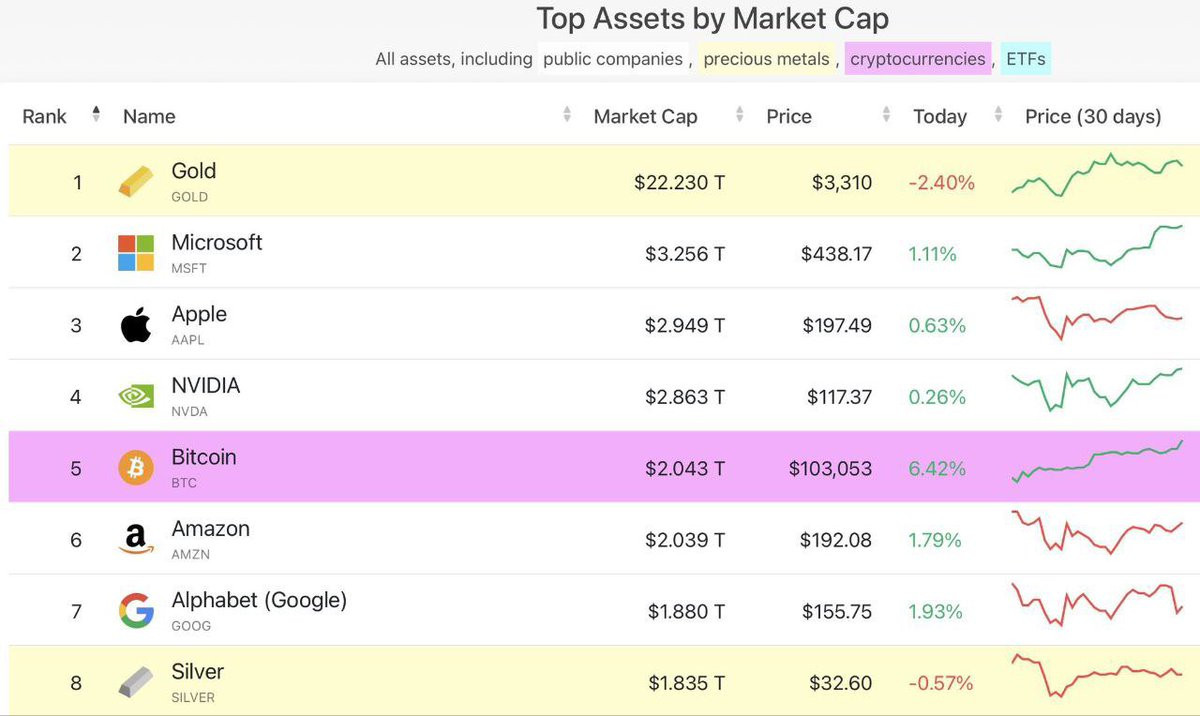
Task: Sort by Today column arrows
Action: [998, 116]
